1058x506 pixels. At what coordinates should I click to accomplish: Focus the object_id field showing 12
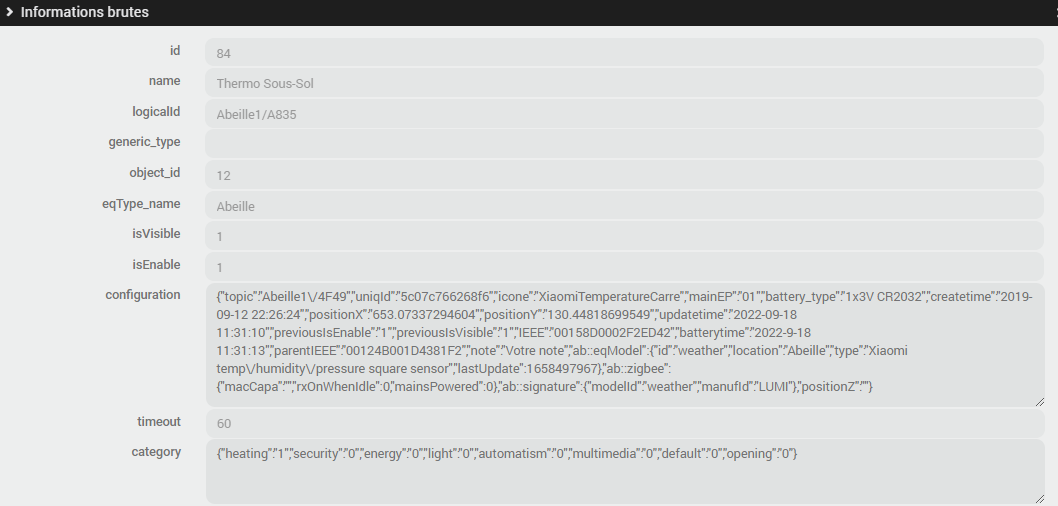pyautogui.click(x=624, y=175)
